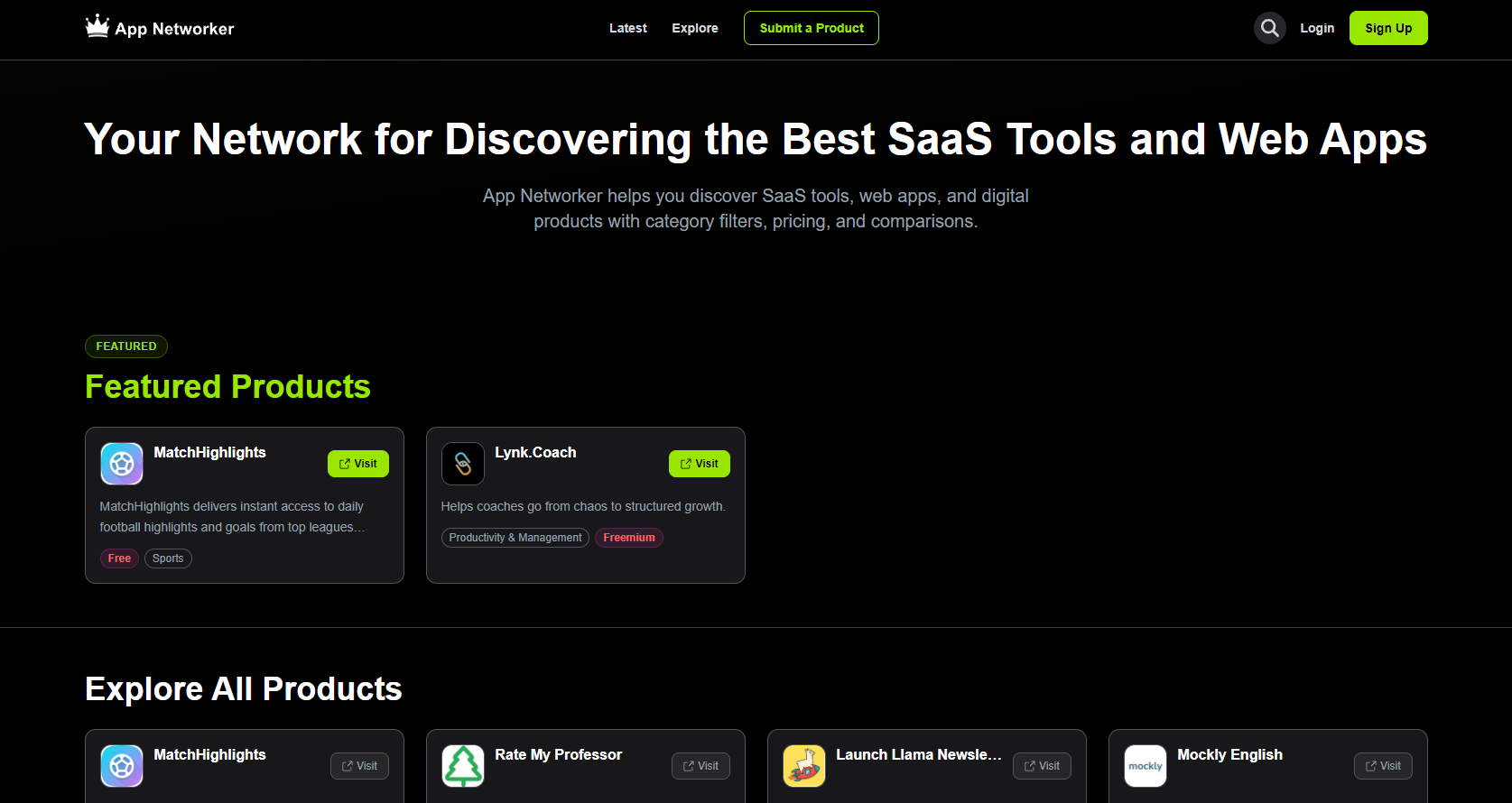This screenshot has height=803, width=1512.
Task: Click the 'Helps coaches go from chaos' description
Action: 583,506
